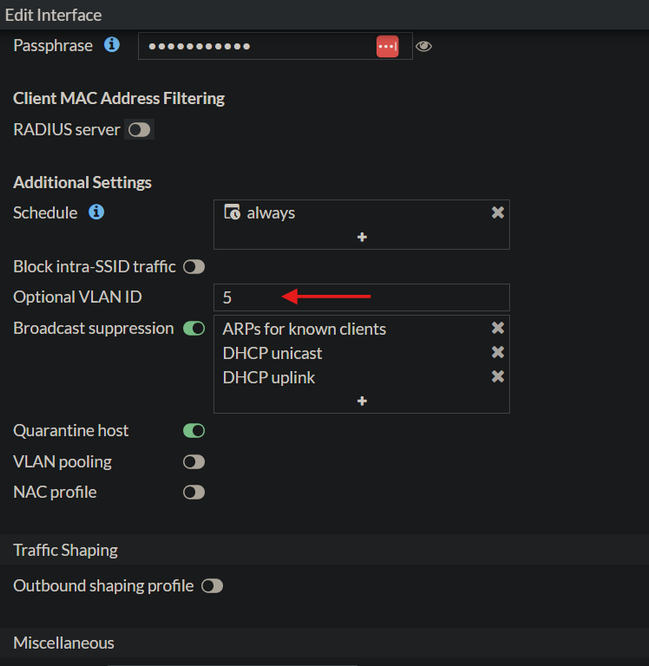Screen dimensions: 649x666
Task: Enable Block intra-SSID traffic
Action: pos(194,267)
